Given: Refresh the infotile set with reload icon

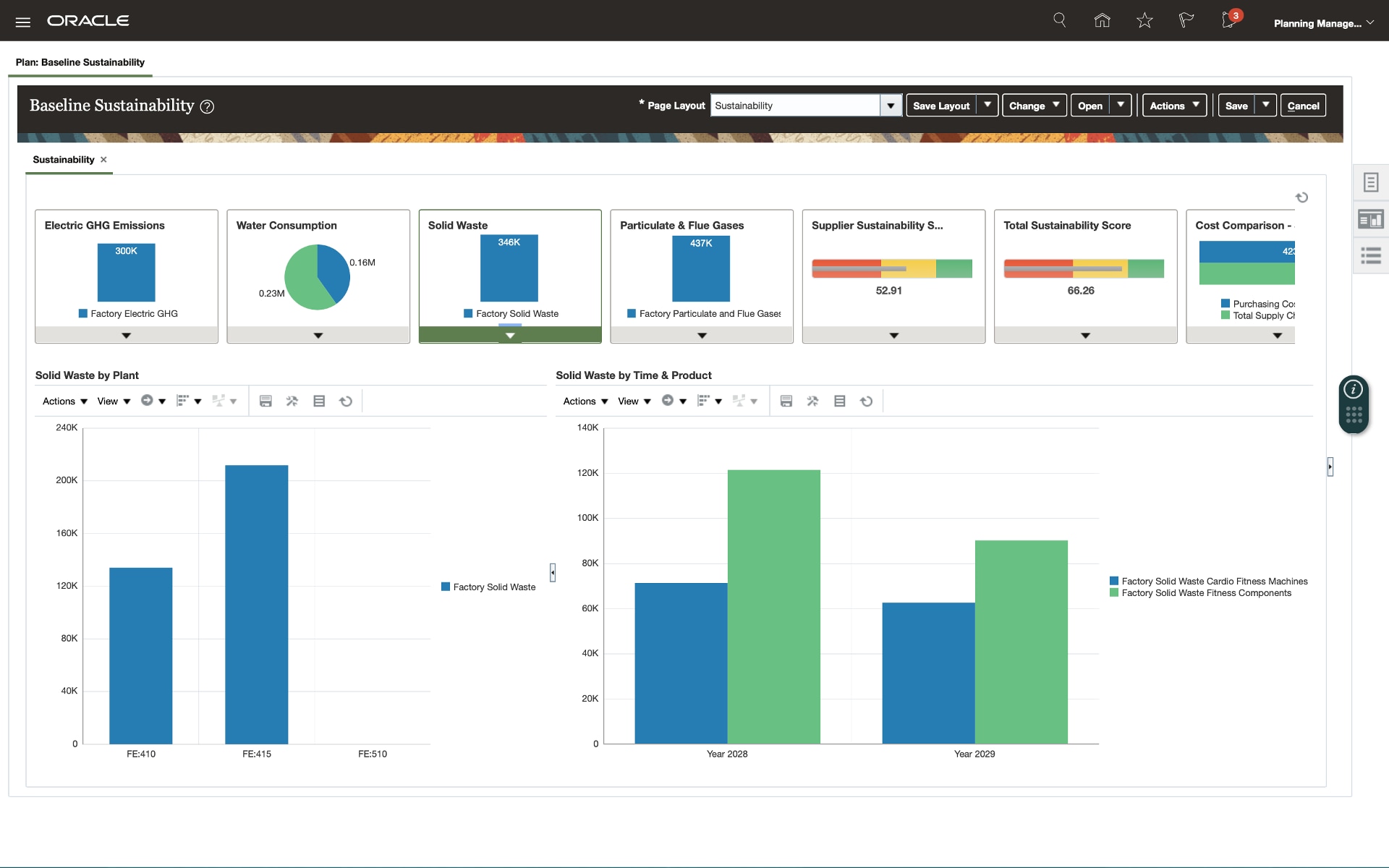Looking at the screenshot, I should pos(1301,197).
